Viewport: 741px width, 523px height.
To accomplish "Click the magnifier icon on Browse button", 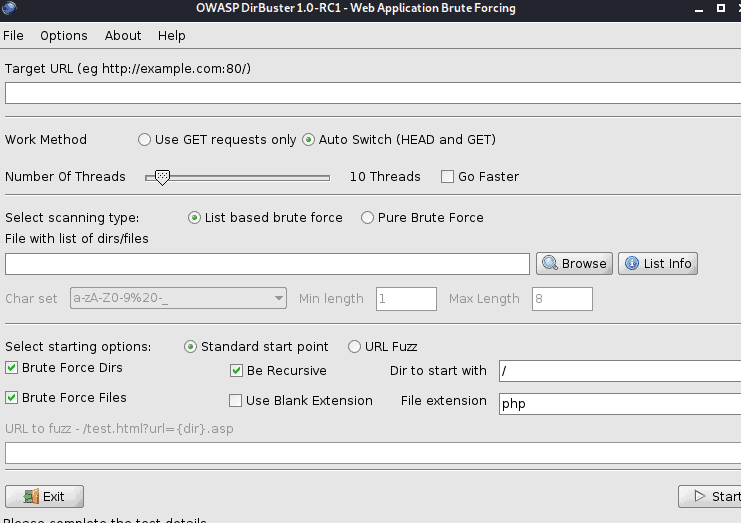I will [550, 263].
